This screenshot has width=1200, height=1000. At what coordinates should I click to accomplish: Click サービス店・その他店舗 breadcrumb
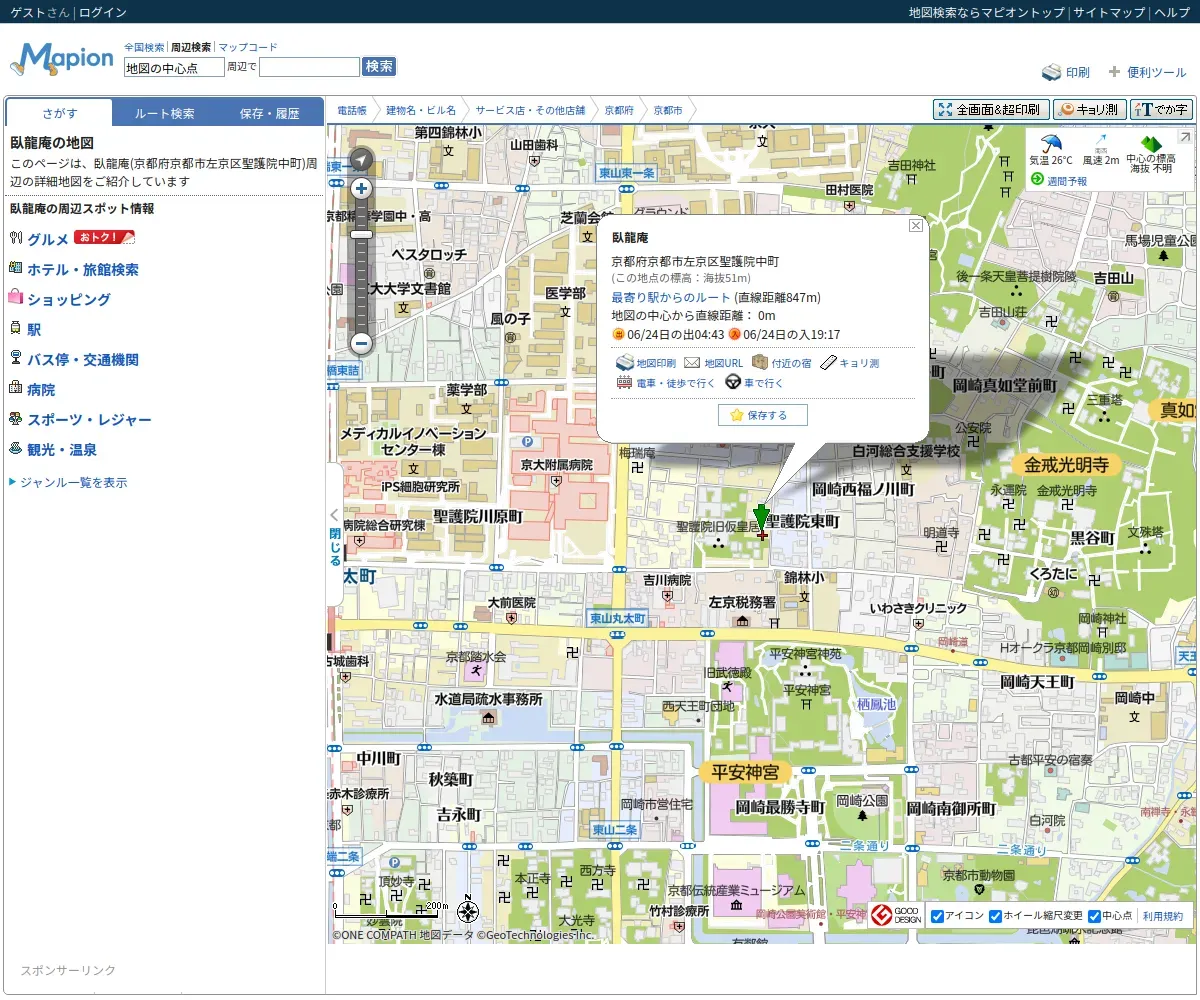coord(530,110)
